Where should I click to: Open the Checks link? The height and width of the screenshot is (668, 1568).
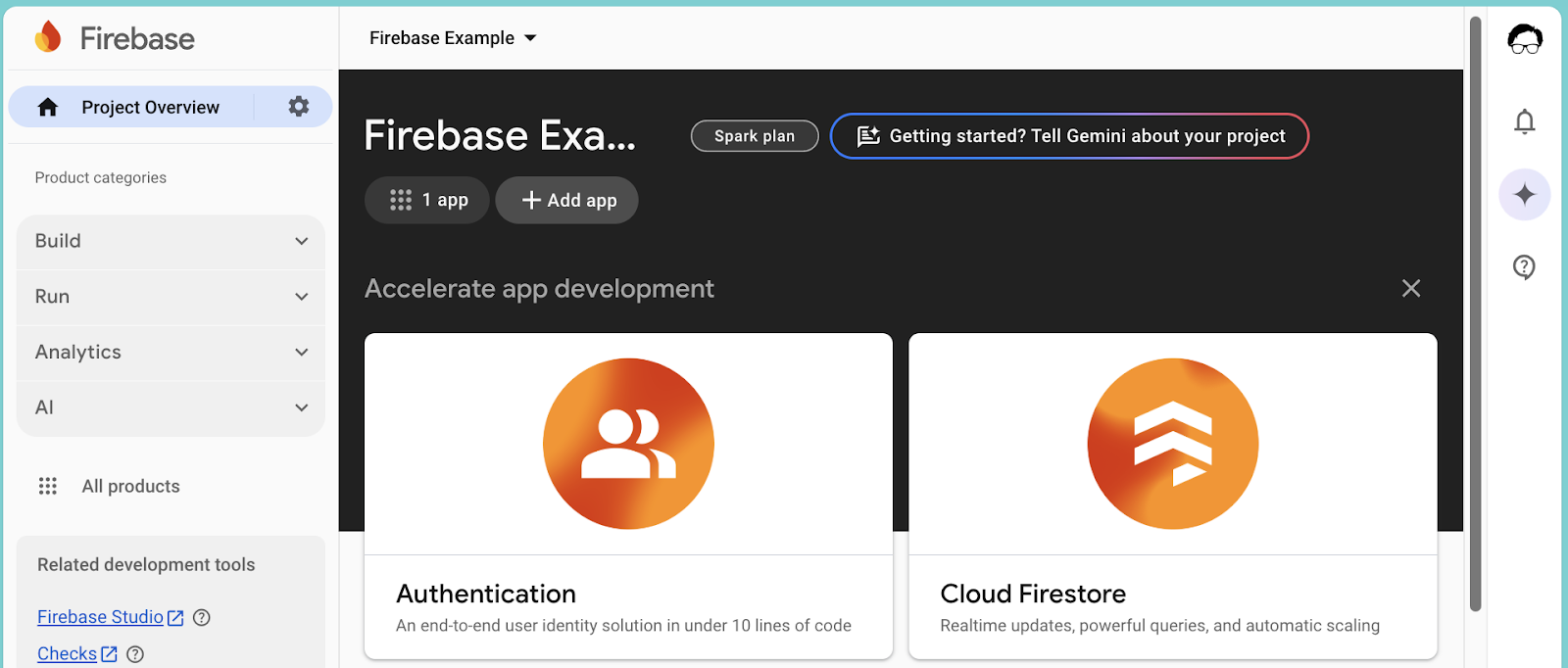coord(67,653)
